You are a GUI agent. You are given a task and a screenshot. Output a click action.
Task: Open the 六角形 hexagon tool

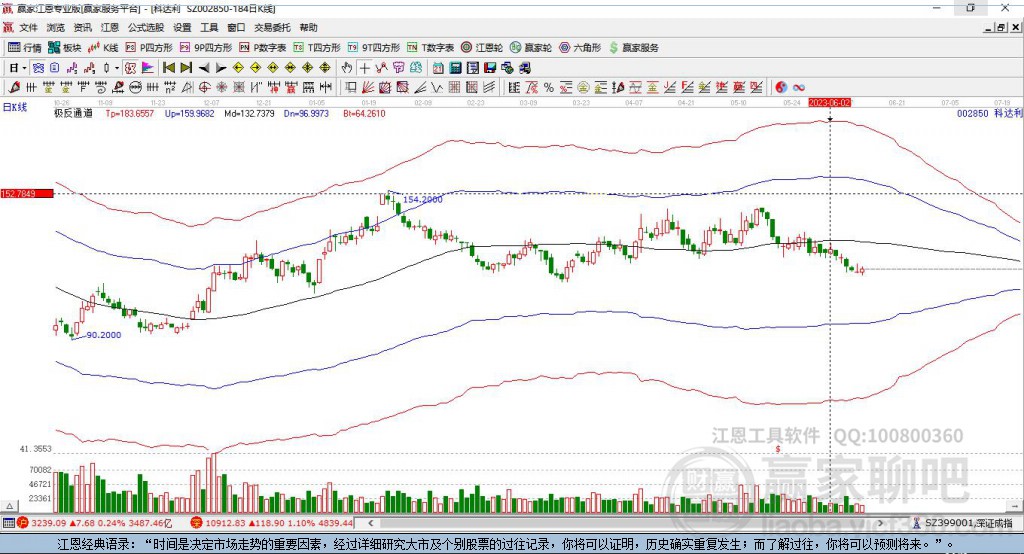tap(580, 48)
